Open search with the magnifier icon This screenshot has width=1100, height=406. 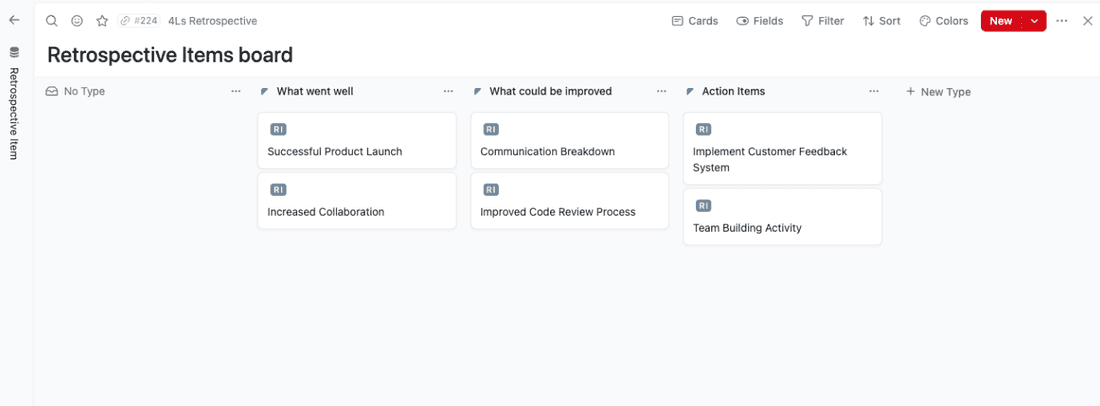pos(52,21)
